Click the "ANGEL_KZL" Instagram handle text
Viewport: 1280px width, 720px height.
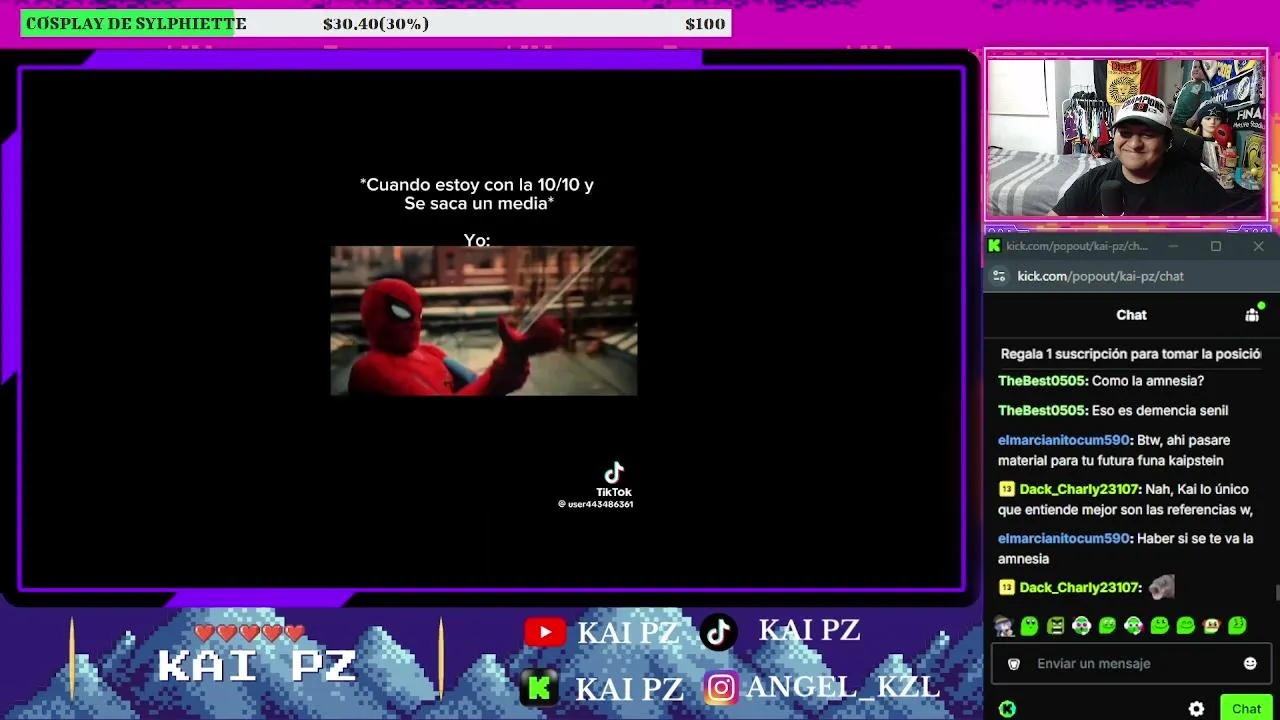click(x=843, y=687)
